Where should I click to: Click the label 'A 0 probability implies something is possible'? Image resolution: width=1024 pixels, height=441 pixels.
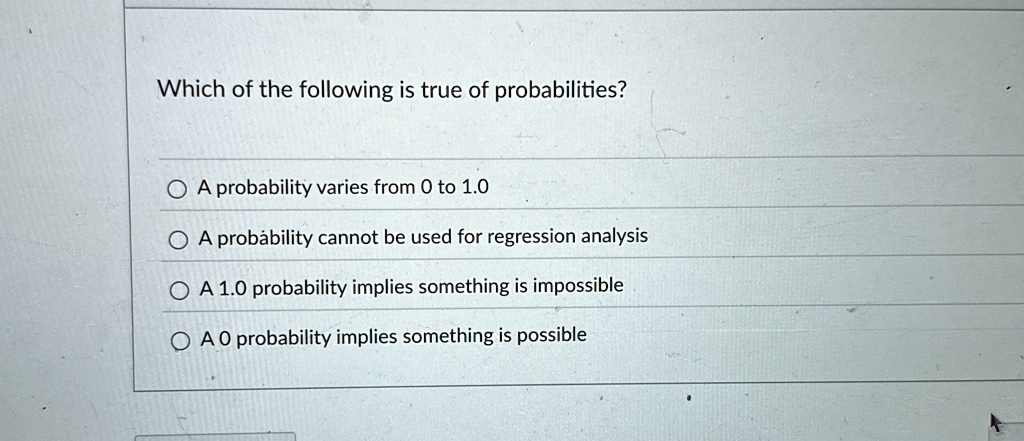click(x=394, y=337)
